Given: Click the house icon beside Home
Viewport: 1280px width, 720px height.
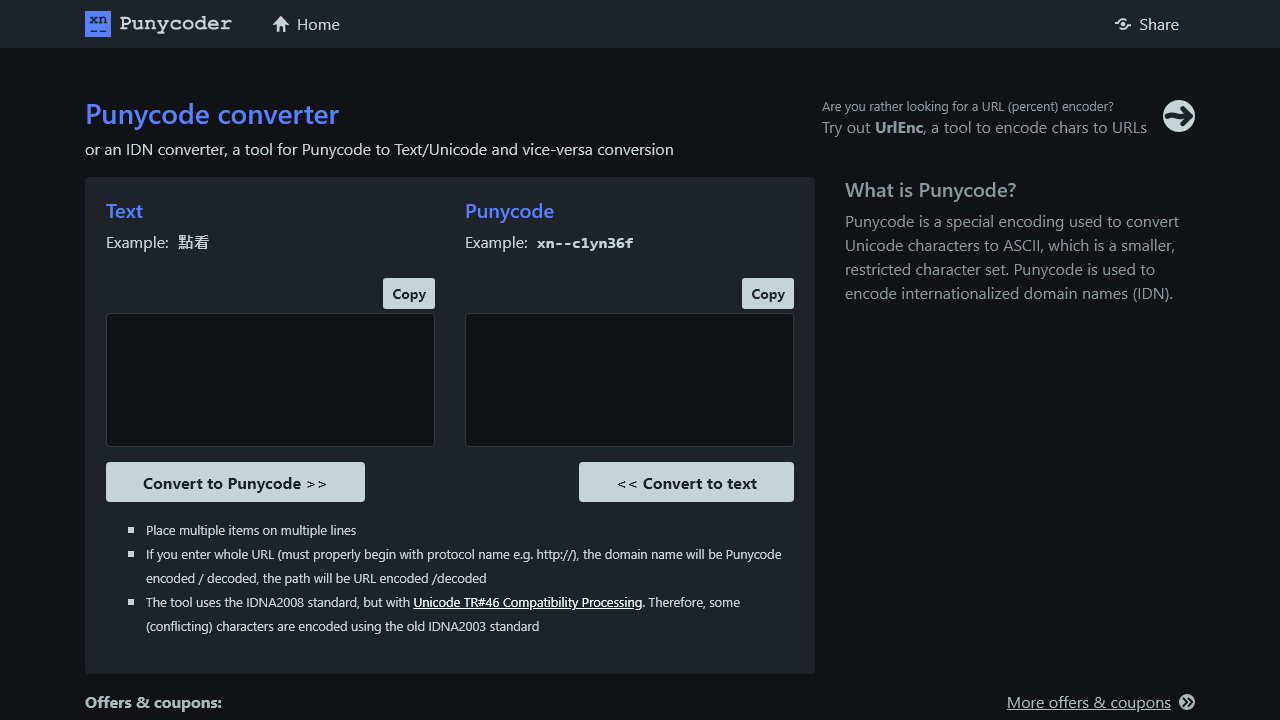Looking at the screenshot, I should (x=281, y=24).
